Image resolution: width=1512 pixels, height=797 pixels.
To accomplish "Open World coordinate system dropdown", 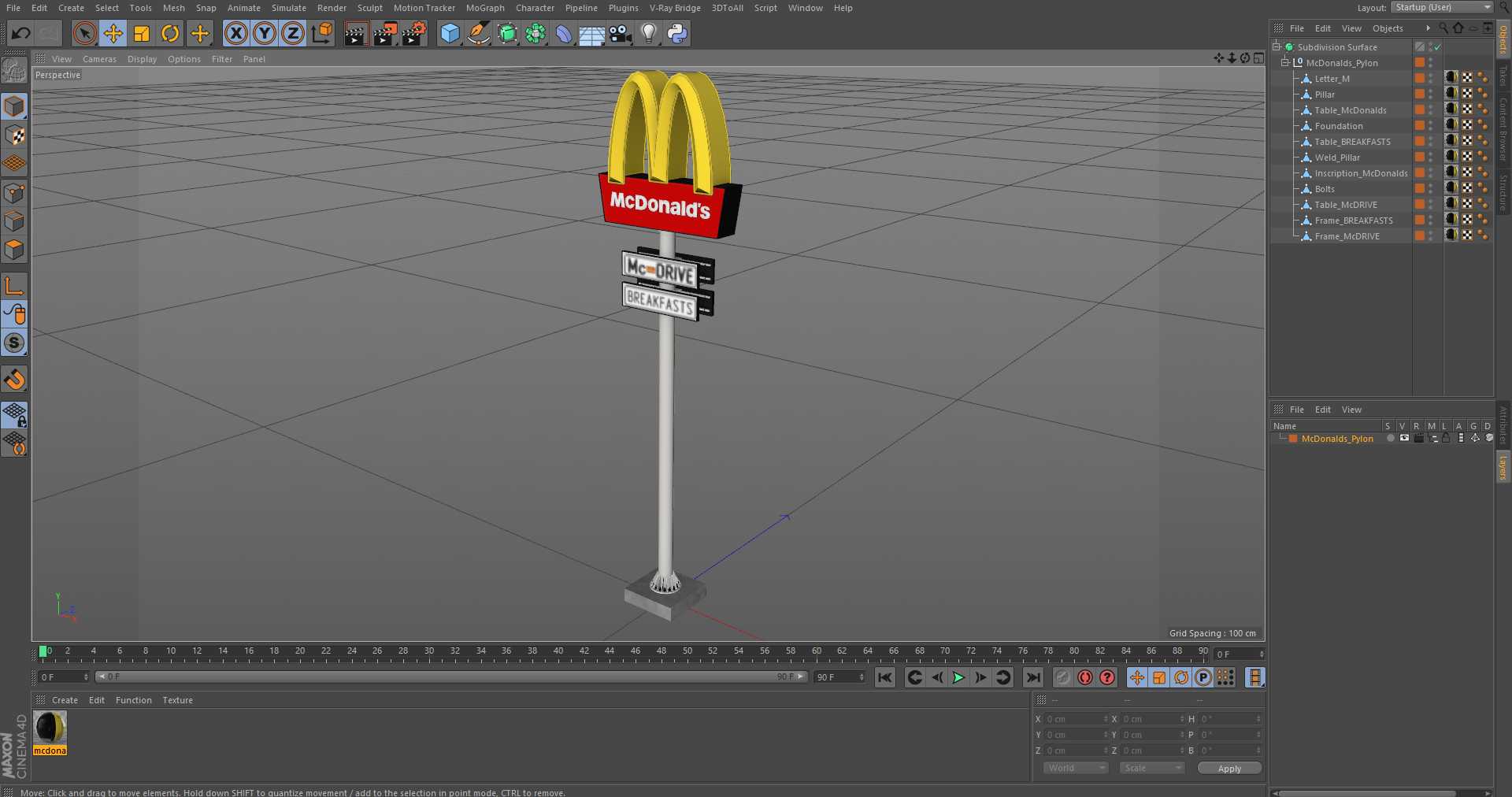I will pos(1076,768).
